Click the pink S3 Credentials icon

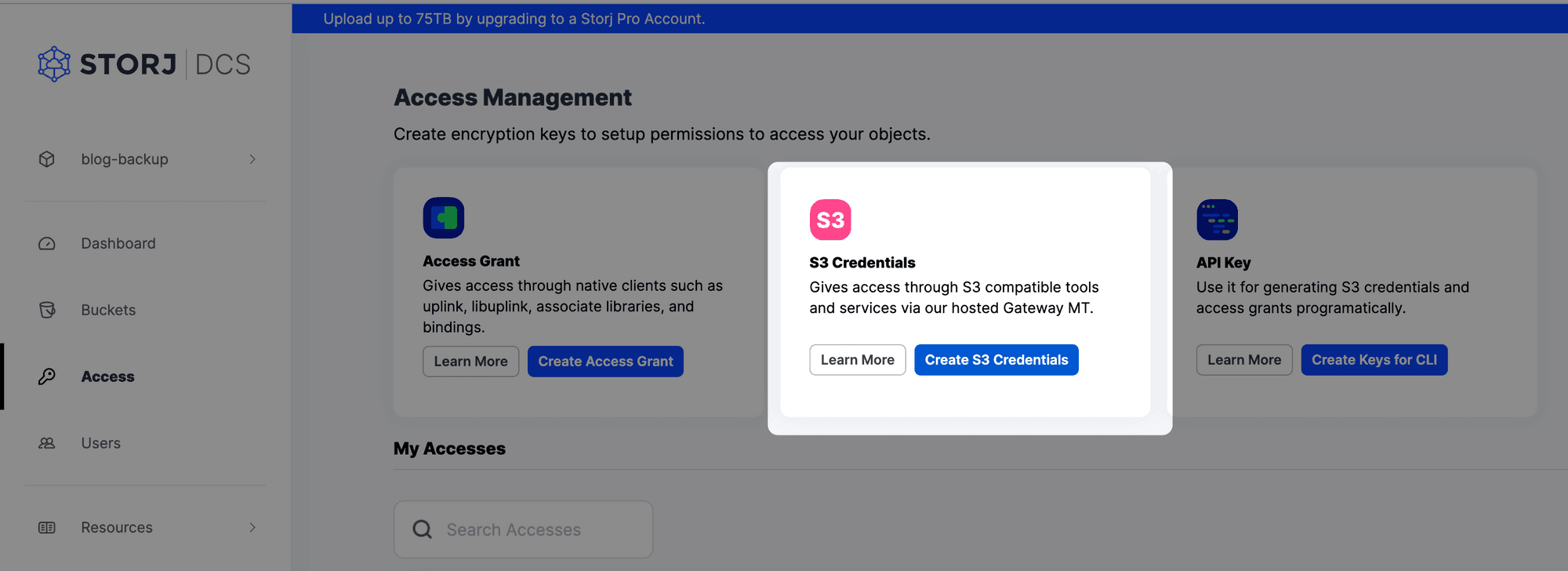(x=830, y=220)
